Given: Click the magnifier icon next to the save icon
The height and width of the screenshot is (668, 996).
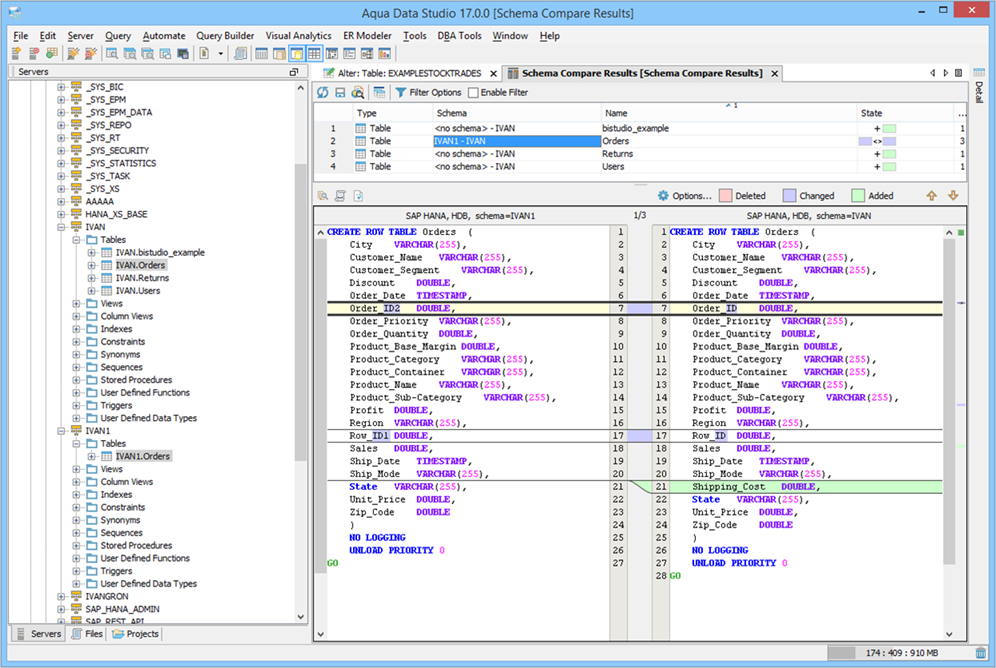Looking at the screenshot, I should click(358, 93).
